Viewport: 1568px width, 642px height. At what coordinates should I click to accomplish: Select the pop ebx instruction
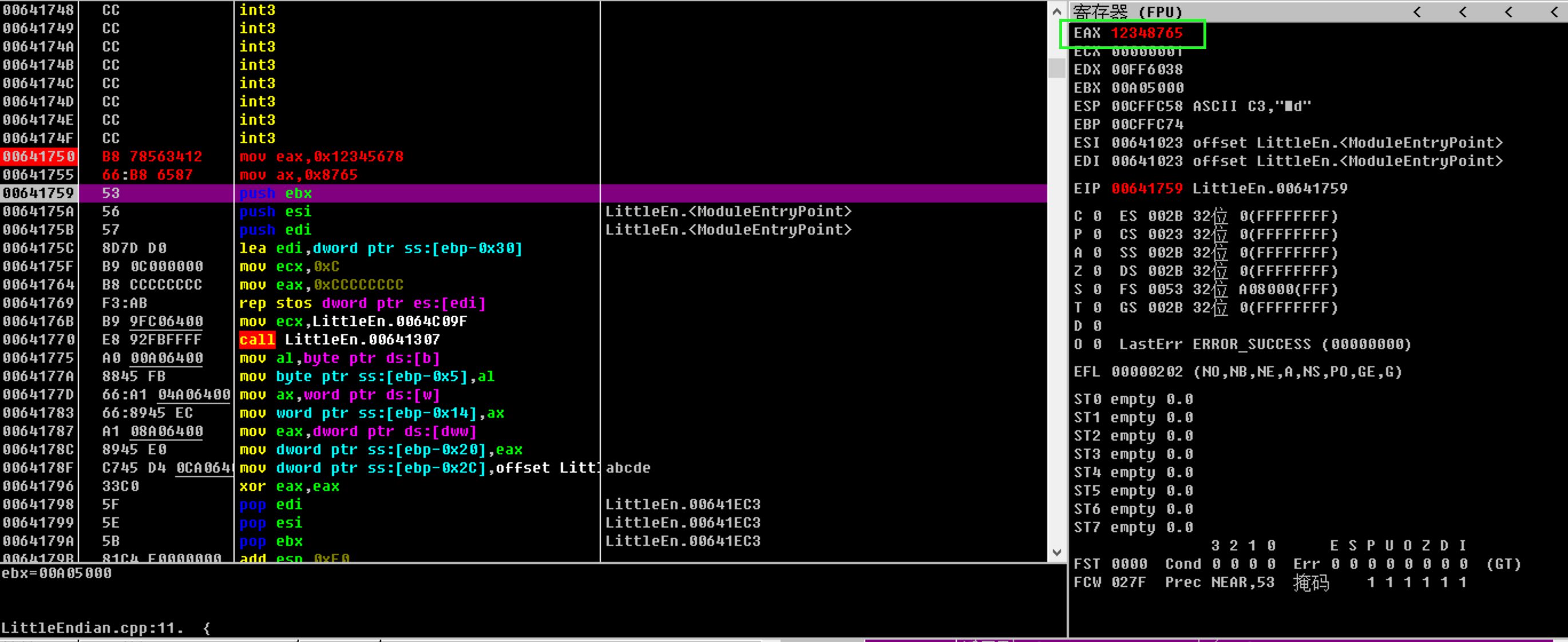tap(270, 540)
